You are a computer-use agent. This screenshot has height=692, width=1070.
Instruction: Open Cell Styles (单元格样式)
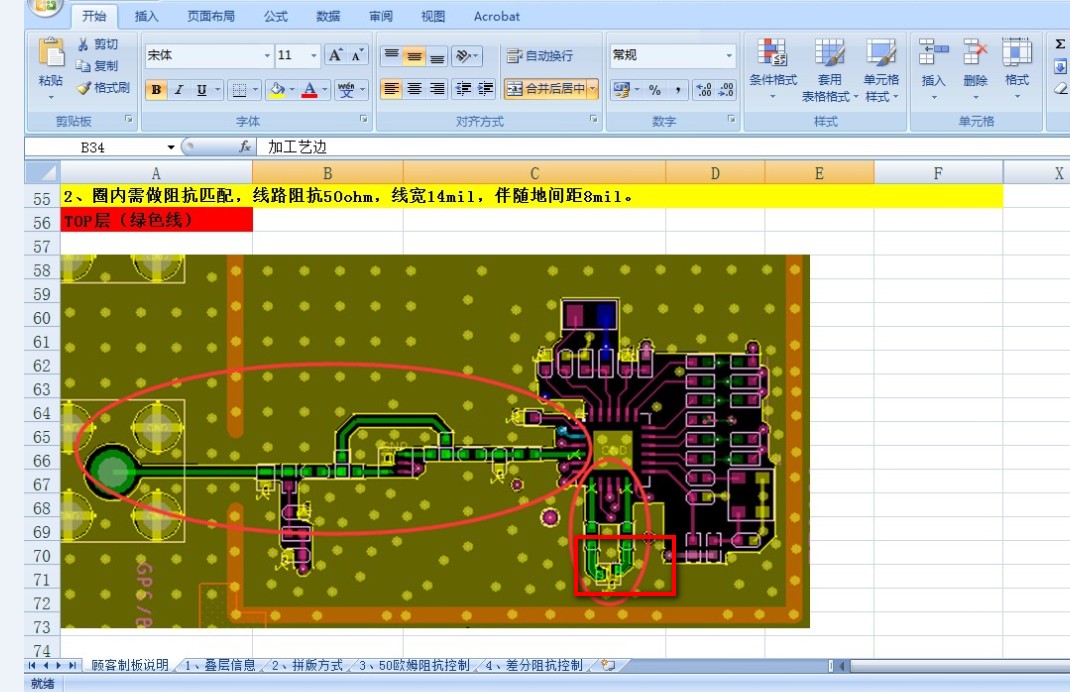(x=881, y=70)
